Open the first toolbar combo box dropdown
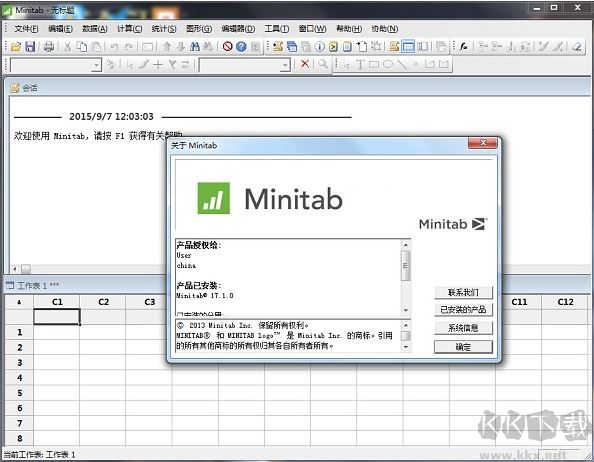This screenshot has width=594, height=462. coord(97,65)
